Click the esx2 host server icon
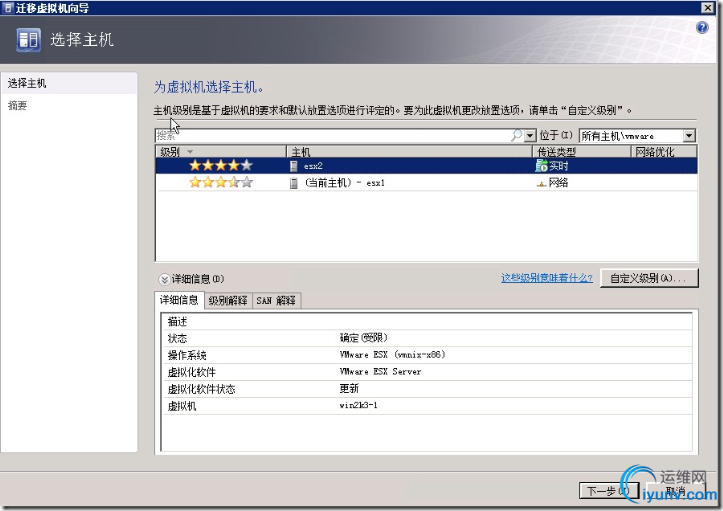The width and height of the screenshot is (723, 511). 293,166
